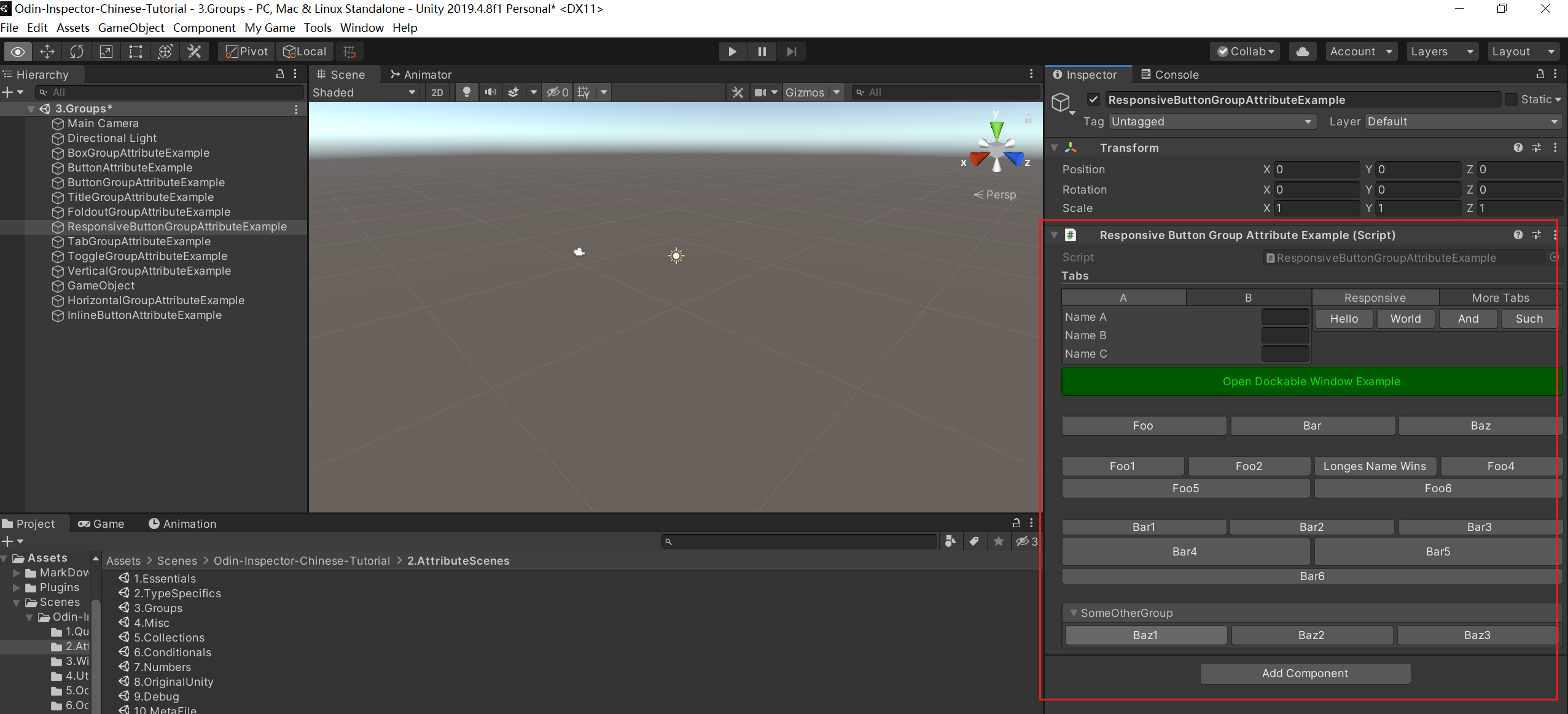
Task: Open the GameObject menu
Action: point(131,28)
